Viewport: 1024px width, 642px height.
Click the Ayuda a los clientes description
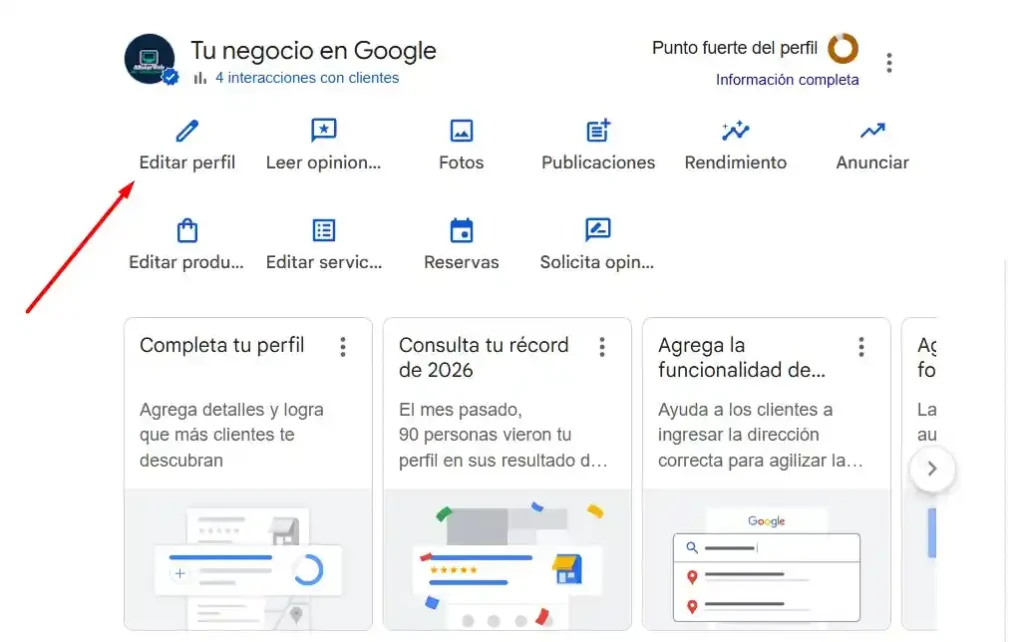point(760,435)
